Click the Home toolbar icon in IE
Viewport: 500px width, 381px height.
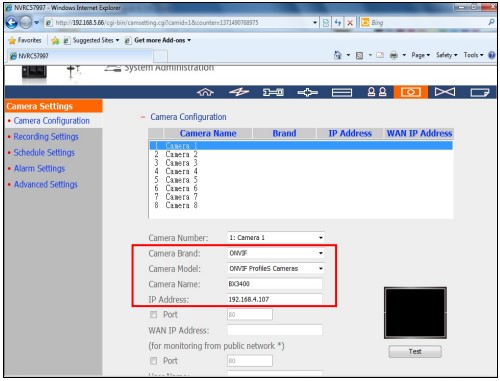pyautogui.click(x=338, y=55)
